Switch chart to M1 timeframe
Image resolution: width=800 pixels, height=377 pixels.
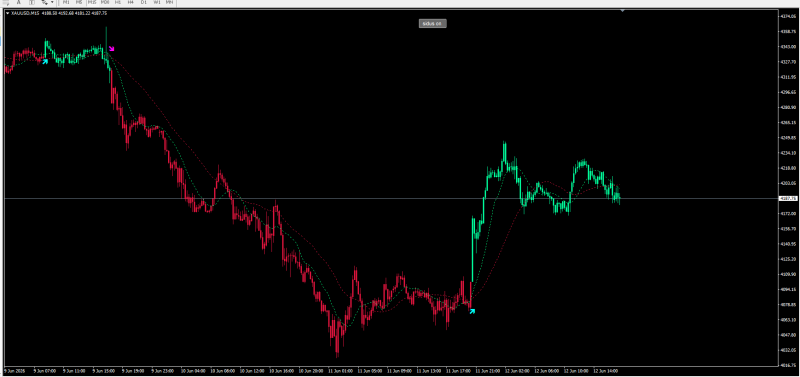coord(66,2)
